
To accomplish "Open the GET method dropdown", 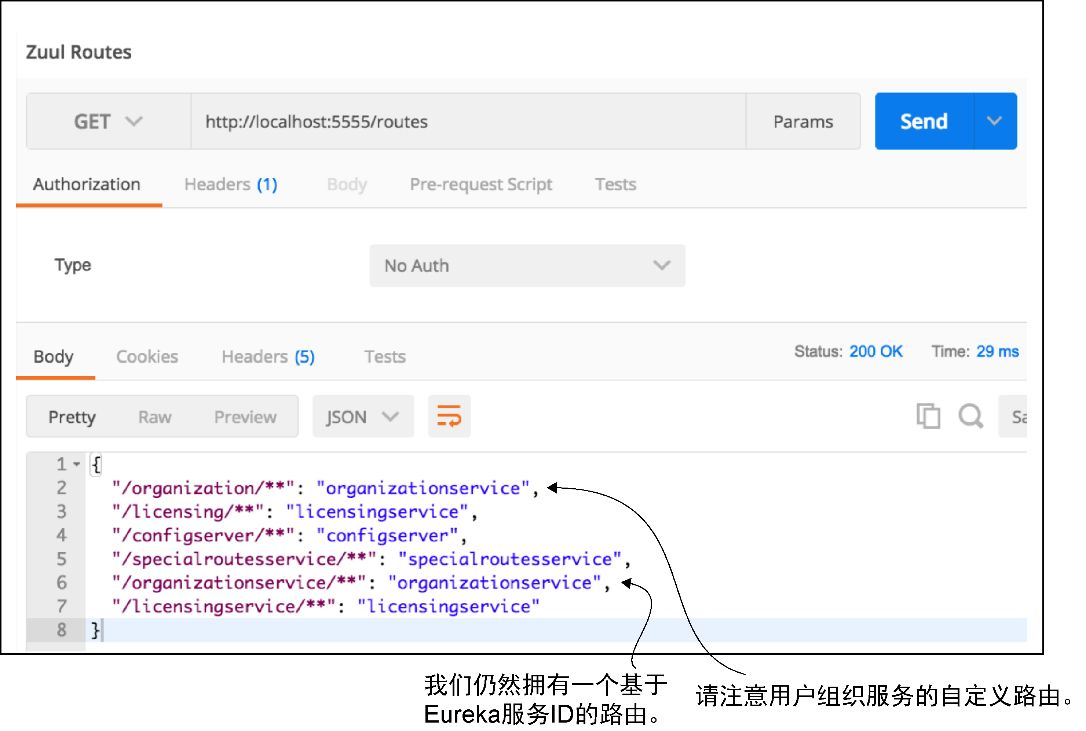I will coord(108,121).
